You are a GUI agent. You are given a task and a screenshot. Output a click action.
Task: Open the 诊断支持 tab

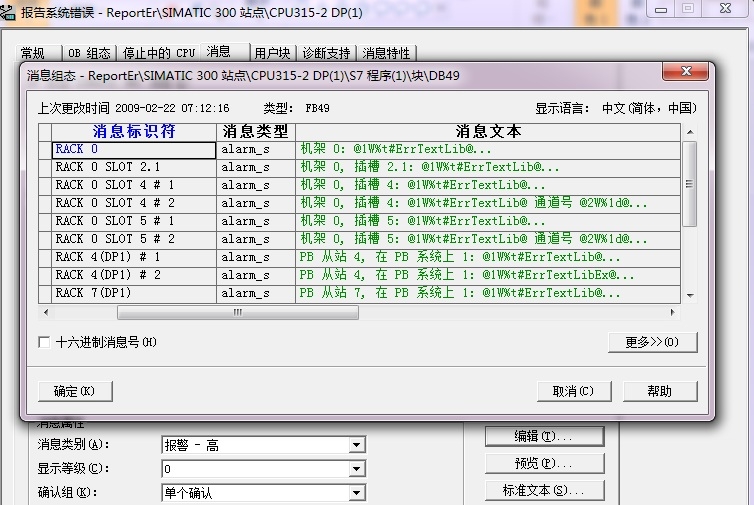326,52
